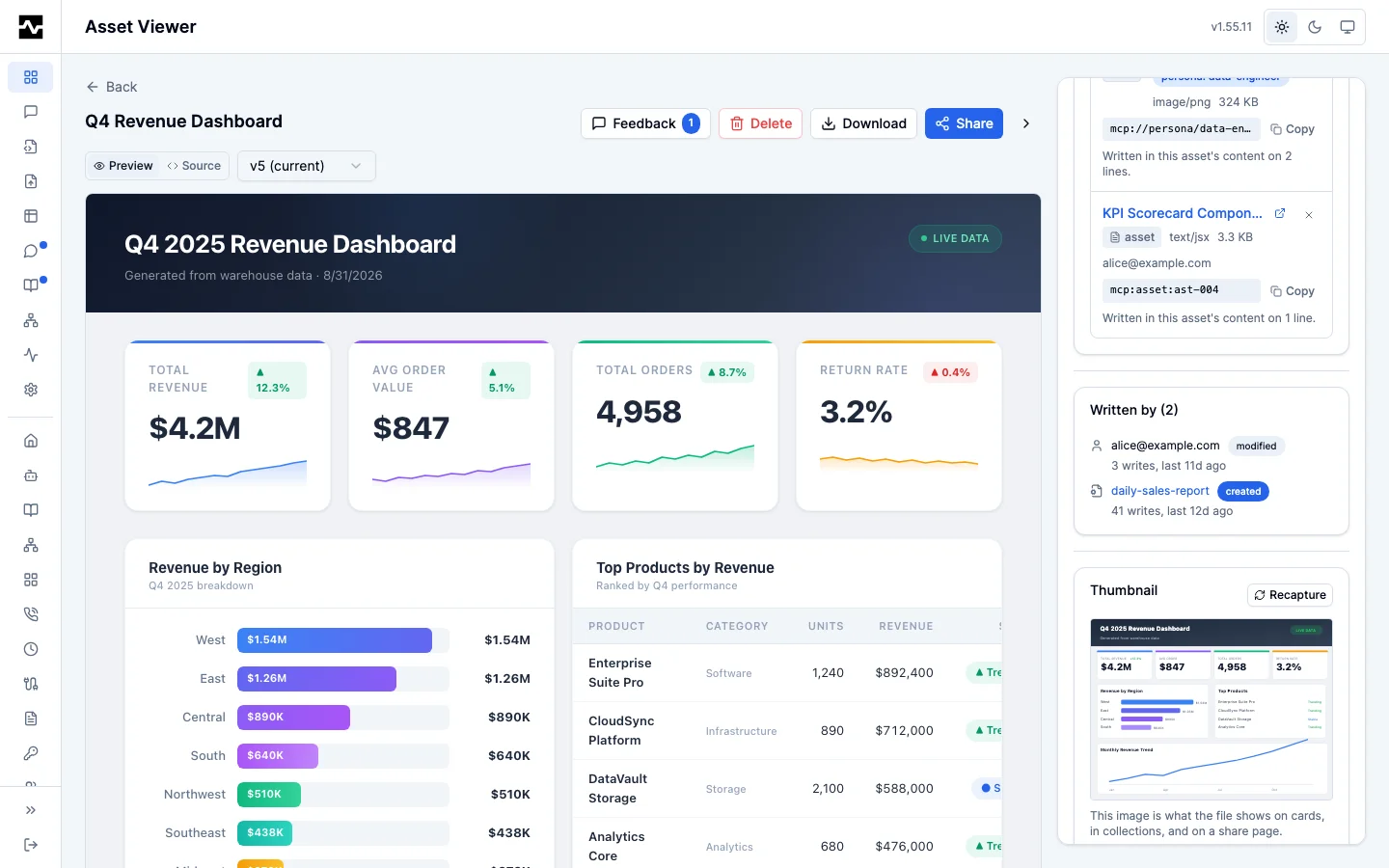Switch to dark theme moon icon

click(x=1315, y=27)
